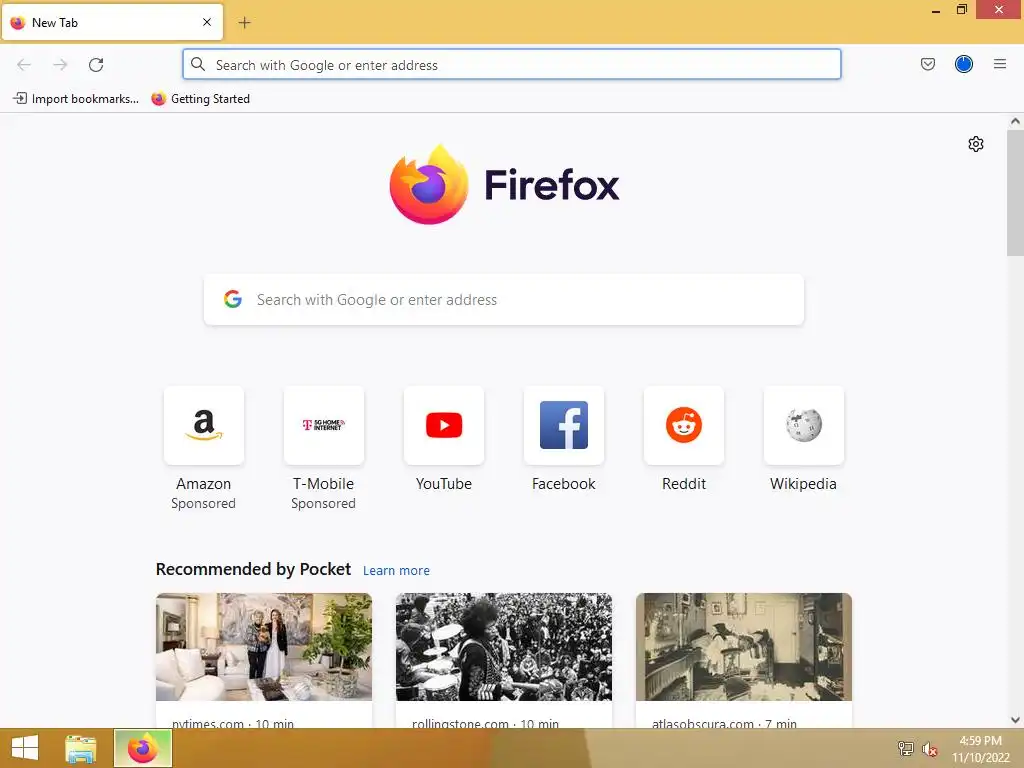The width and height of the screenshot is (1024, 768).
Task: Reload the current page
Action: click(96, 65)
